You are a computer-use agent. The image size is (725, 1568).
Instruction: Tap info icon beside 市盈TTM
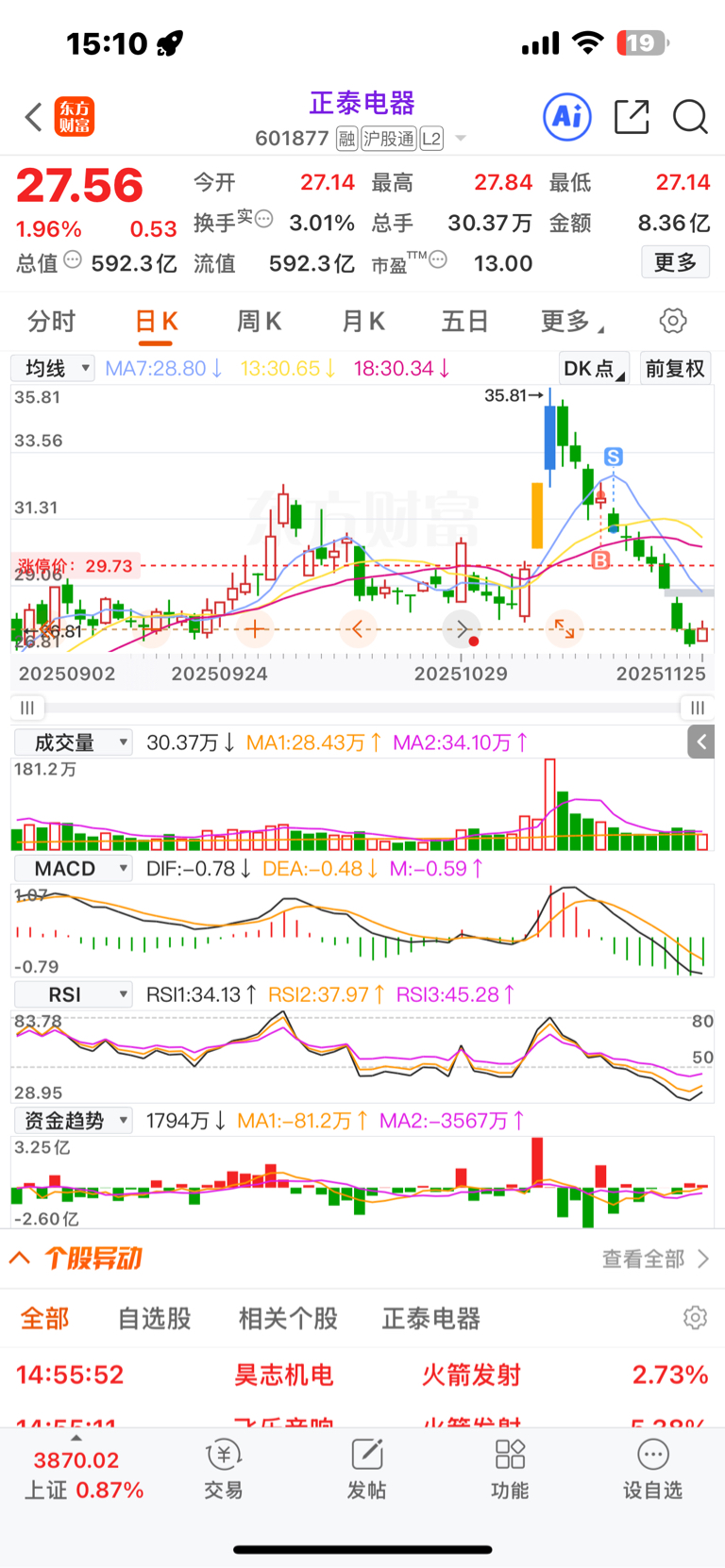click(x=438, y=259)
